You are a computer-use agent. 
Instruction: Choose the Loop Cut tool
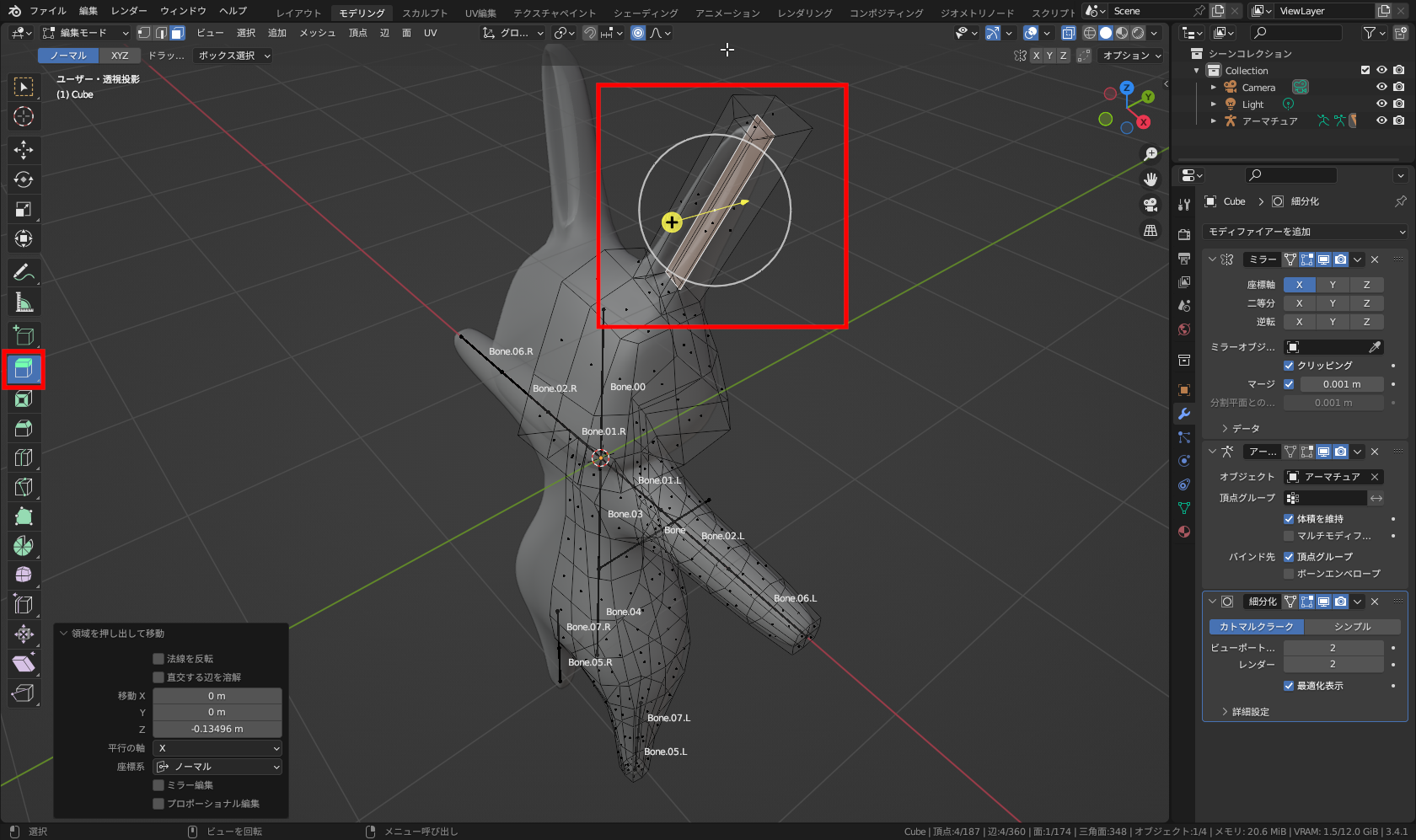[24, 457]
